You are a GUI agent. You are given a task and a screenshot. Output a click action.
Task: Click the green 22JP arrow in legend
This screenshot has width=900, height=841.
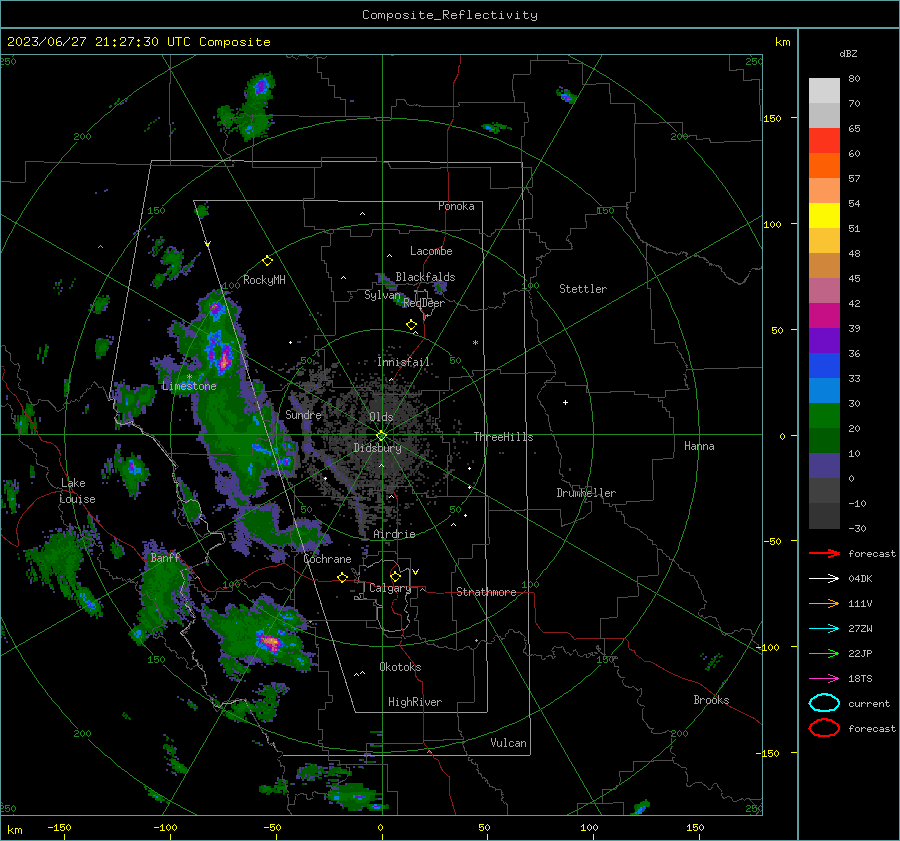[x=824, y=653]
